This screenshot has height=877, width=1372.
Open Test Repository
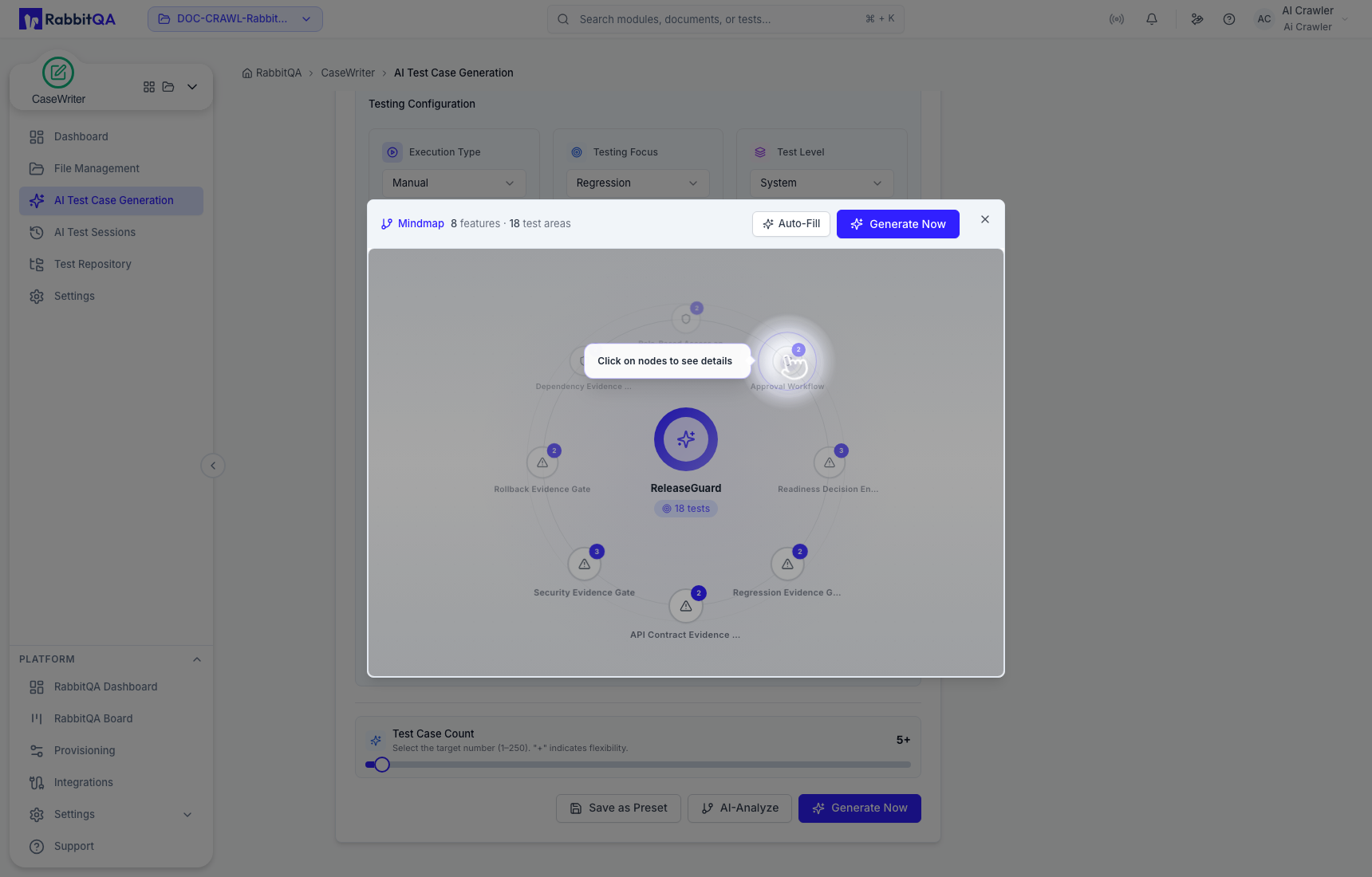(112, 265)
